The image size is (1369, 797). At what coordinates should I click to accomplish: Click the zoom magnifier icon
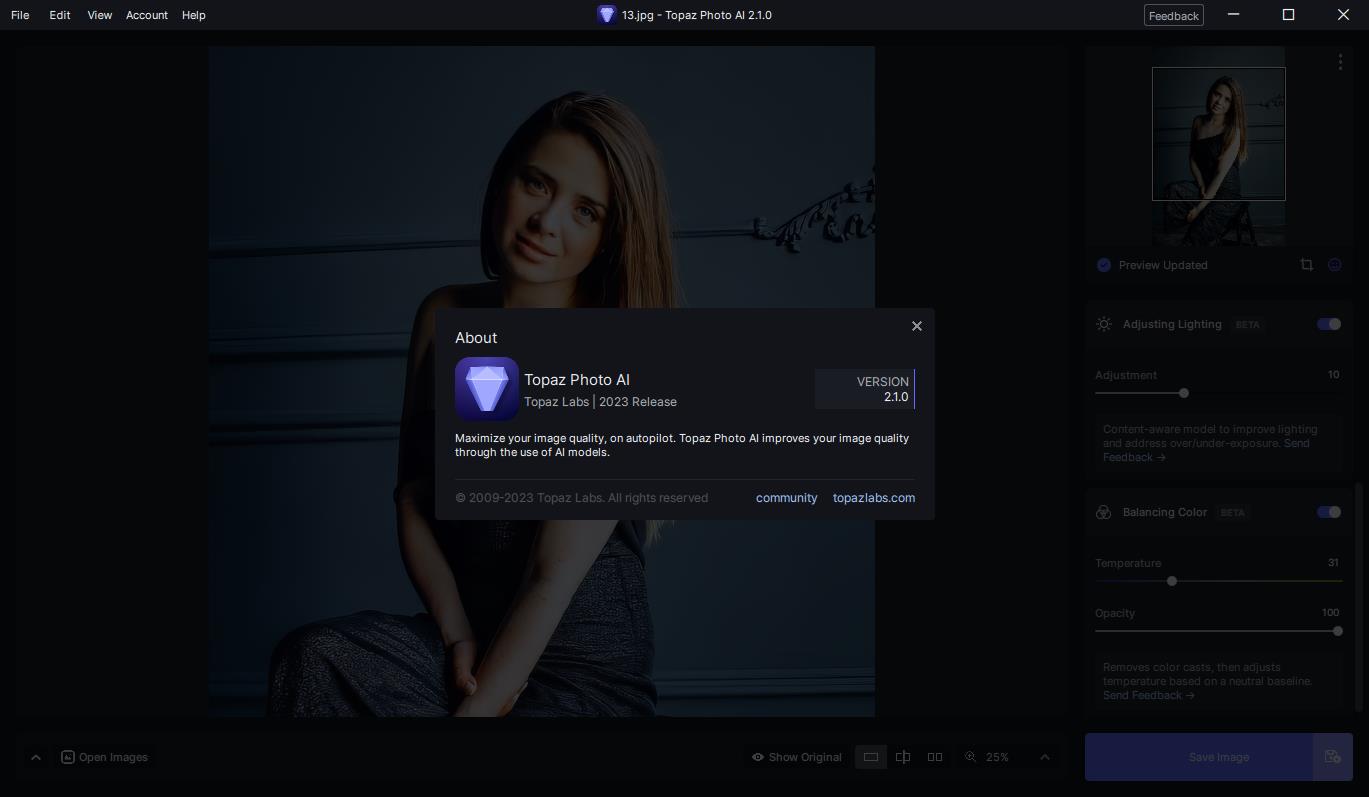[970, 757]
